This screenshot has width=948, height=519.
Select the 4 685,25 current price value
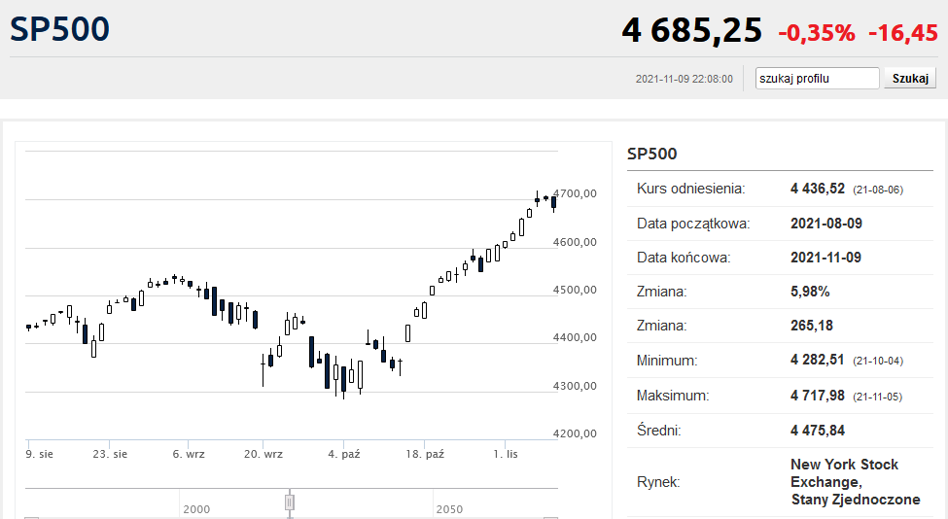point(692,30)
